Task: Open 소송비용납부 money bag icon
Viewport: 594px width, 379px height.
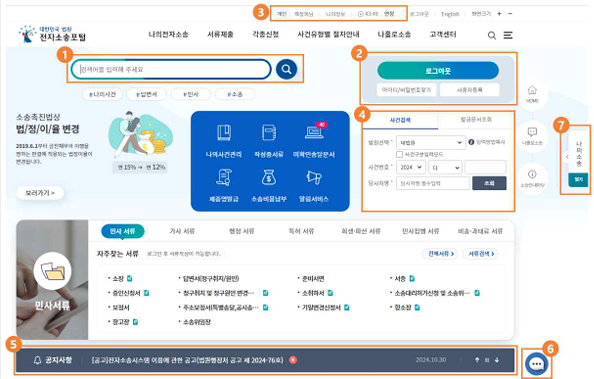Action: click(x=269, y=177)
